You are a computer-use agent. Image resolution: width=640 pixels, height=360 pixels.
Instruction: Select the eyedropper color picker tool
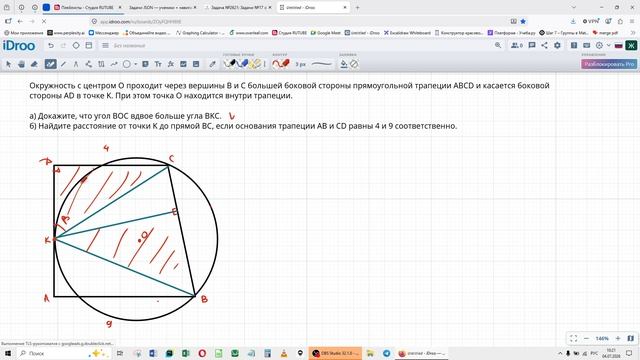pos(212,64)
